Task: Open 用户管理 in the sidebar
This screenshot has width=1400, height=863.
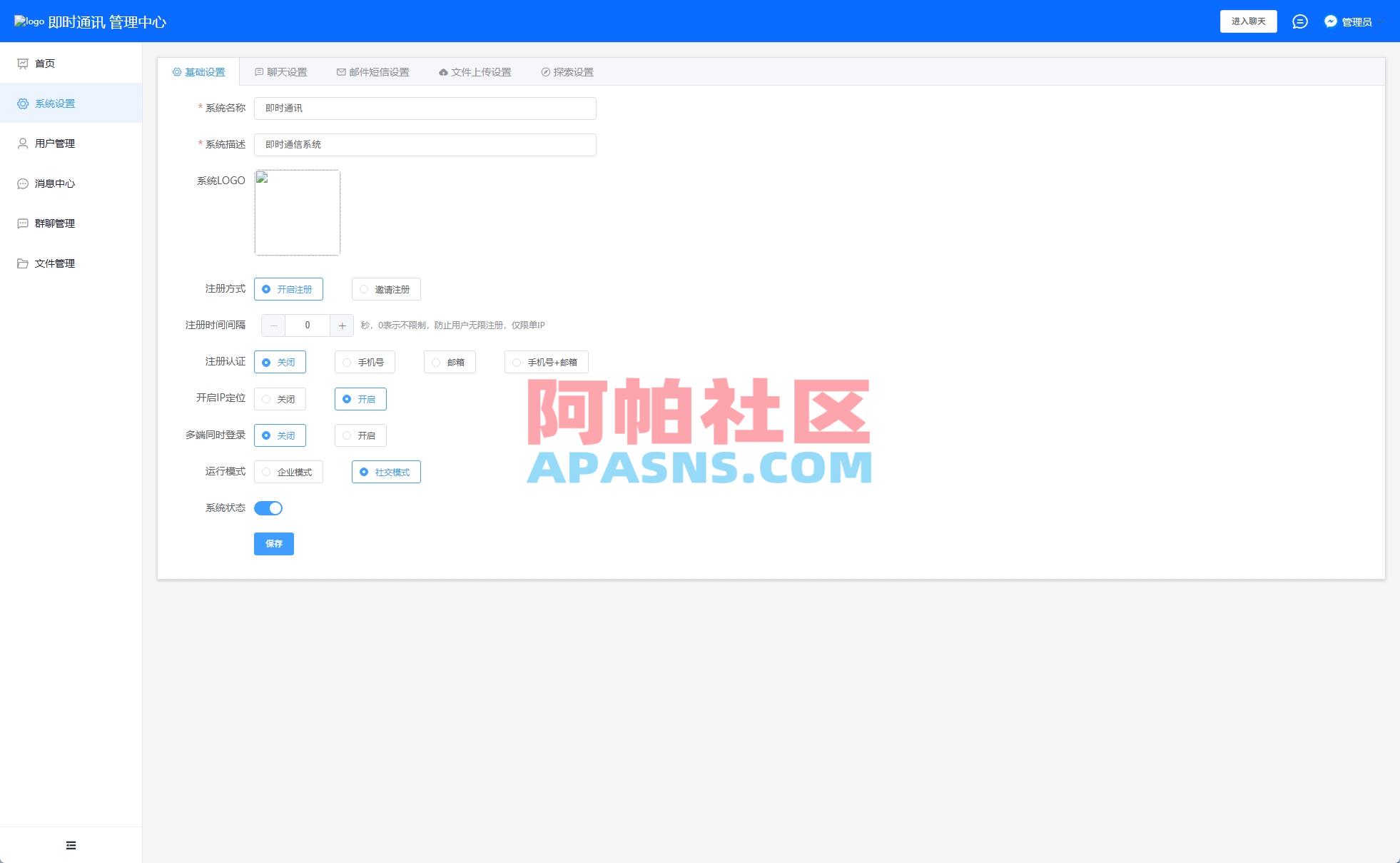Action: [x=71, y=143]
